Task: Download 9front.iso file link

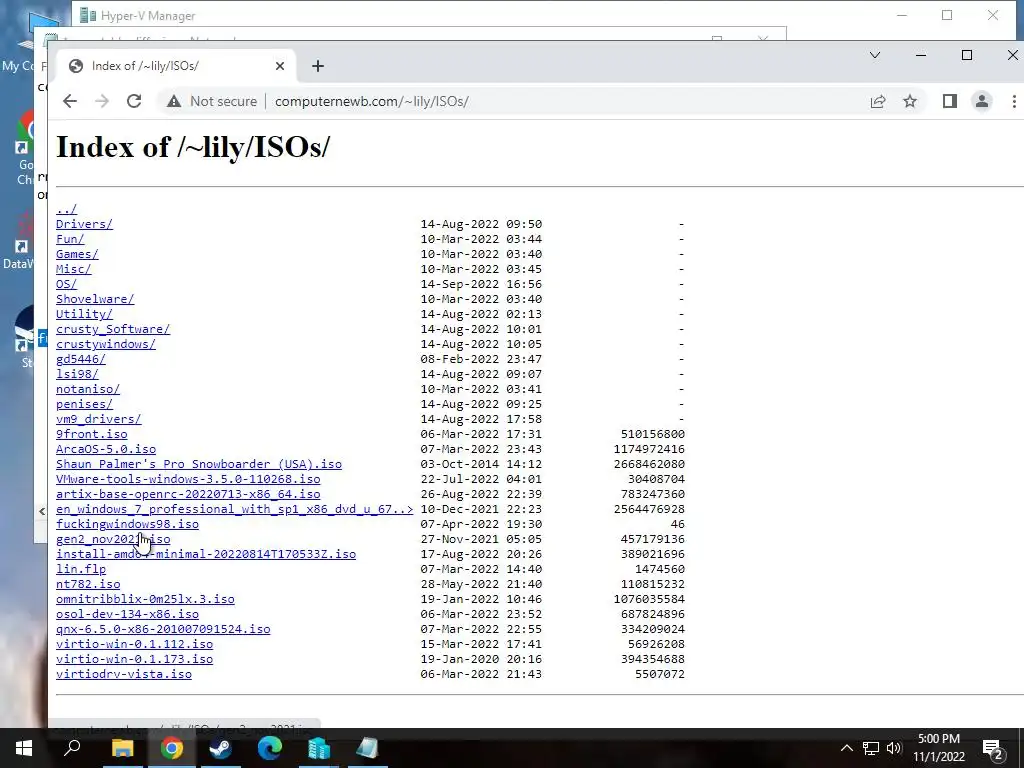Action: coord(91,434)
